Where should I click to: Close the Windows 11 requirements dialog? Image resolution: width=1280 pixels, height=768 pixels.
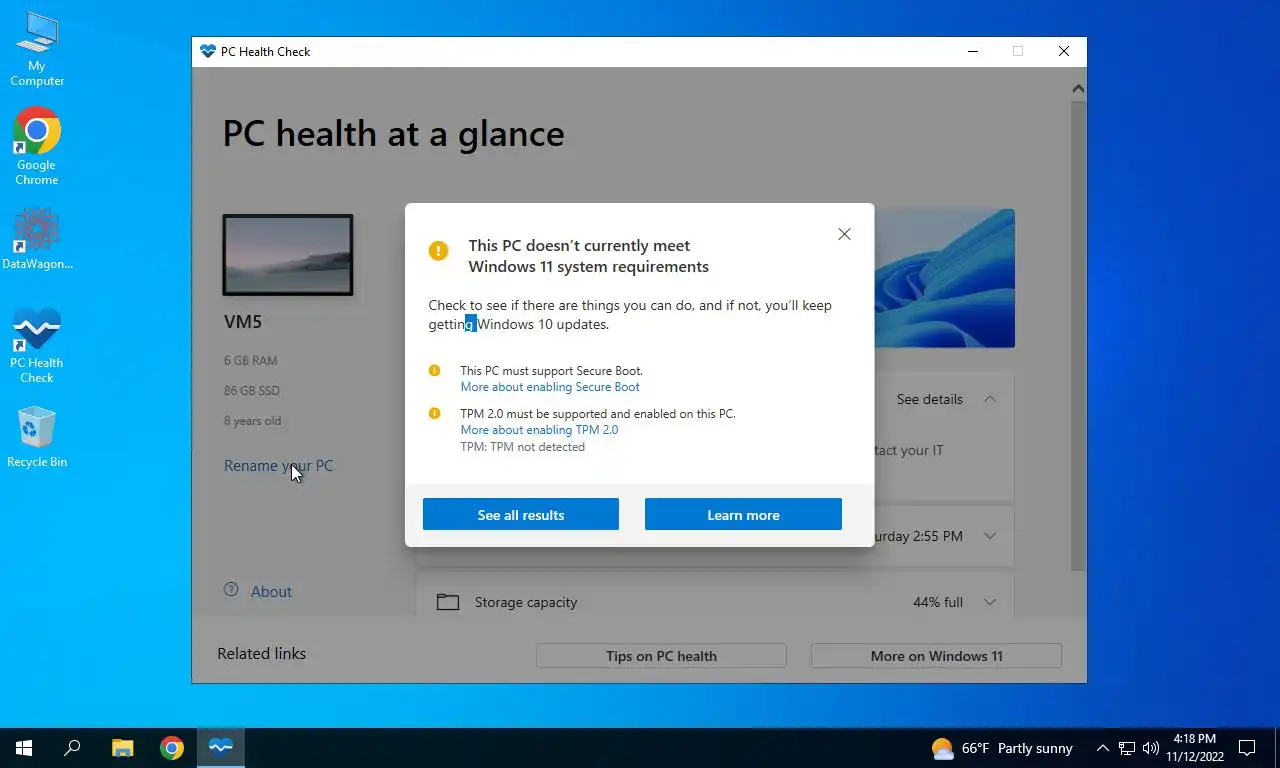pyautogui.click(x=844, y=234)
